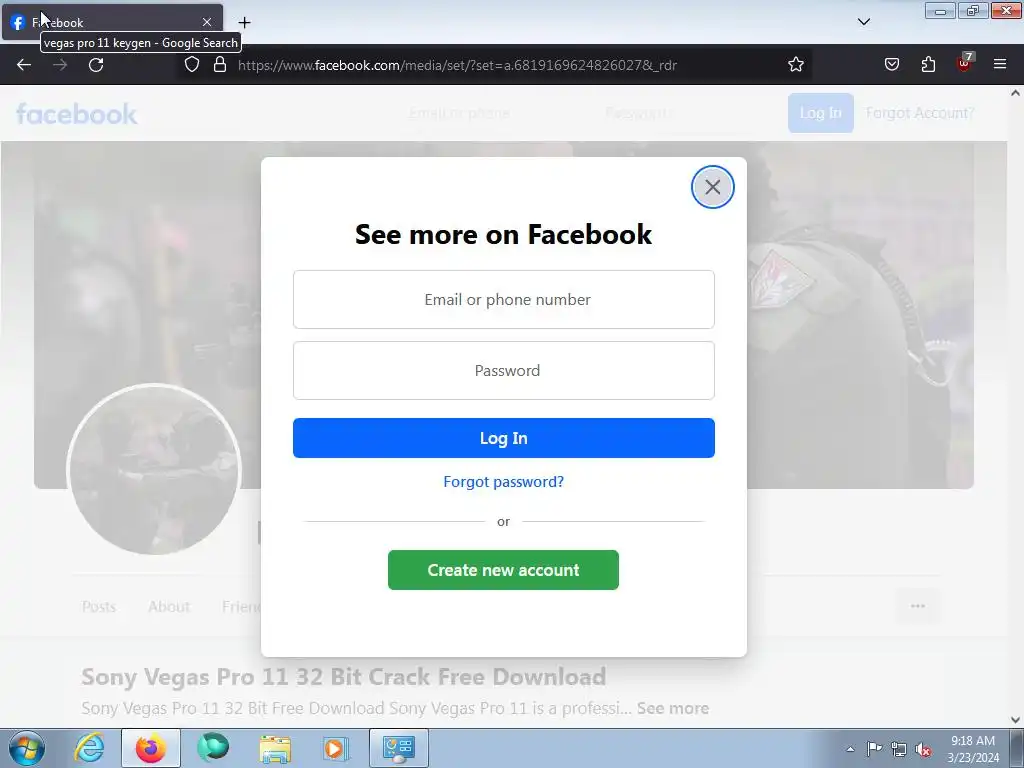
Task: Open tracking protection shield icon
Action: tap(191, 65)
